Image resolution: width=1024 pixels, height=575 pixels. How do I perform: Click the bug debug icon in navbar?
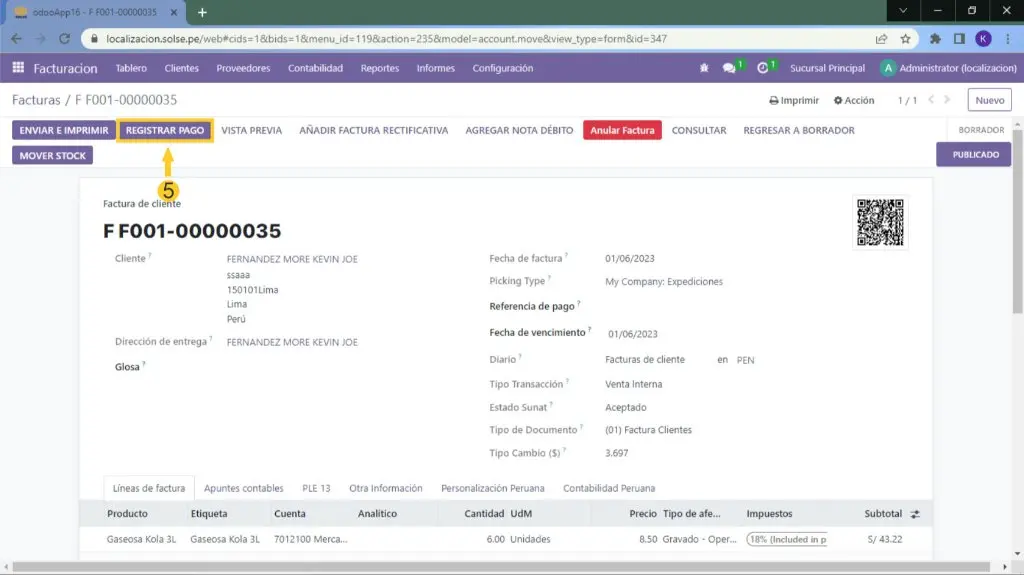(x=704, y=68)
